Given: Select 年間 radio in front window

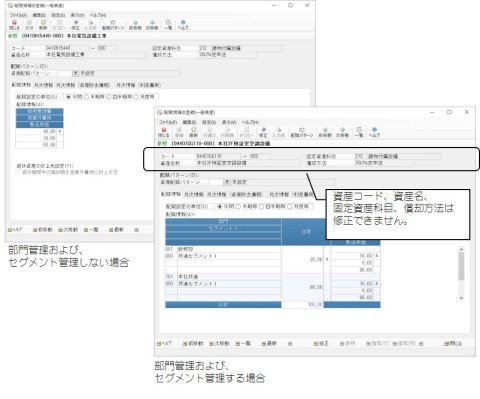Looking at the screenshot, I should [220, 206].
